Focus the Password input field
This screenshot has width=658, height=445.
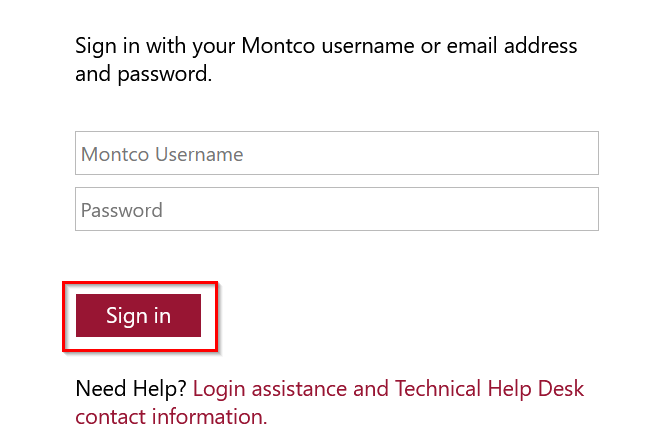(x=337, y=209)
